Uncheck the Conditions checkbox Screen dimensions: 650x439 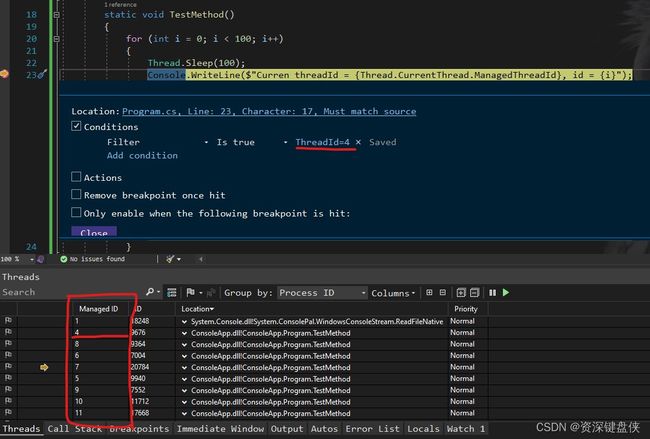point(77,127)
